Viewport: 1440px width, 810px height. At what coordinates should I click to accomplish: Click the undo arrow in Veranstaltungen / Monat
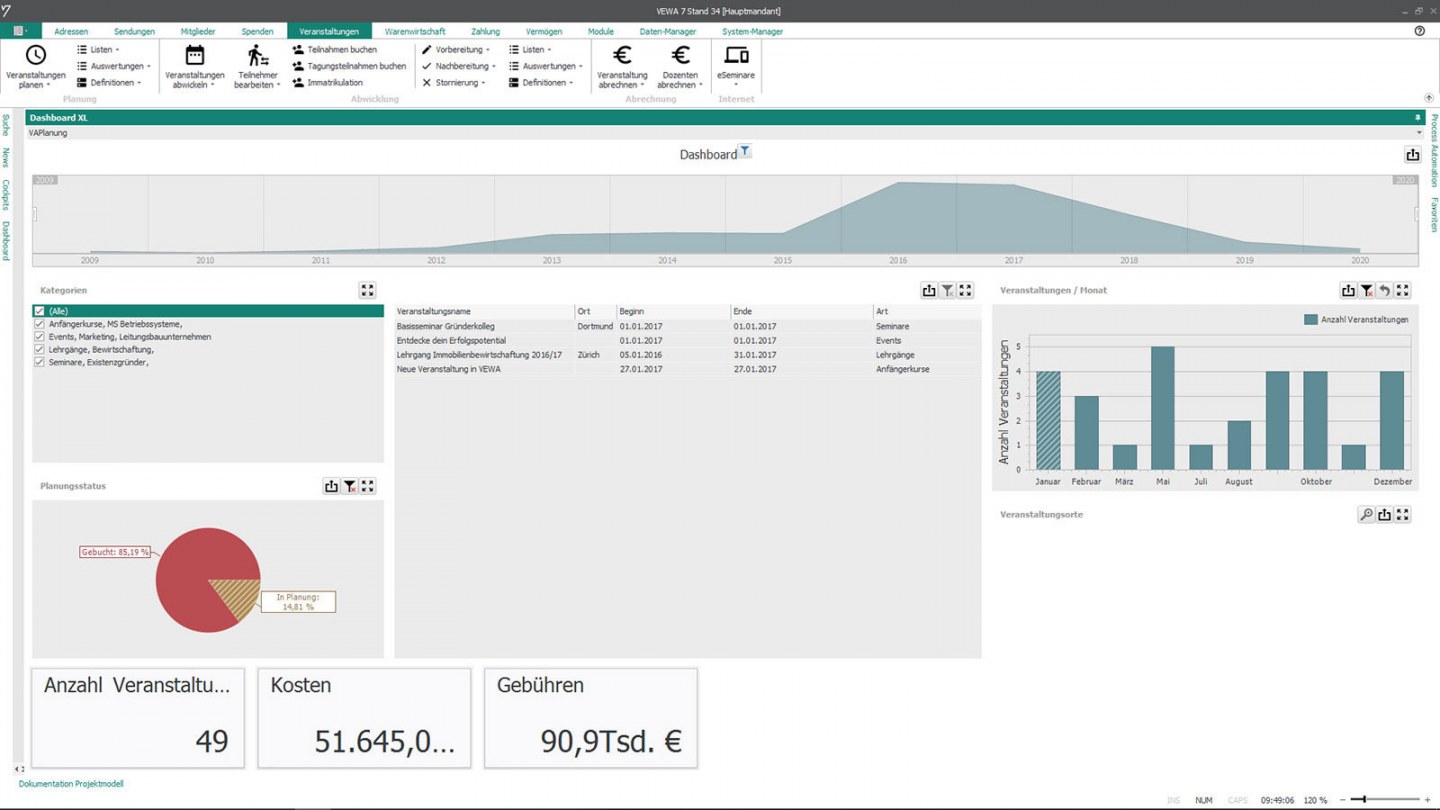point(1384,290)
